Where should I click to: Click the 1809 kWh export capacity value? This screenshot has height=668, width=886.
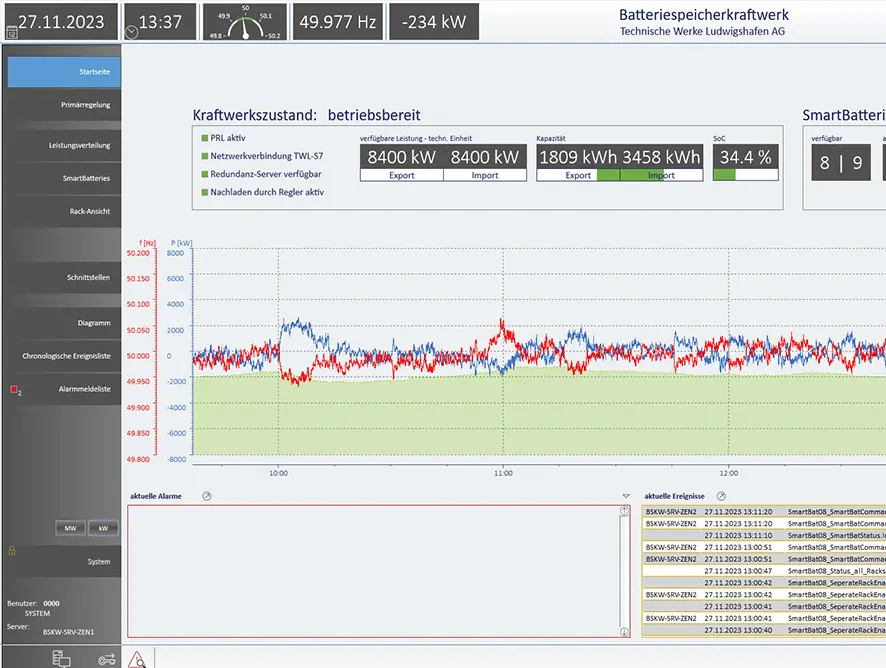pyautogui.click(x=578, y=157)
